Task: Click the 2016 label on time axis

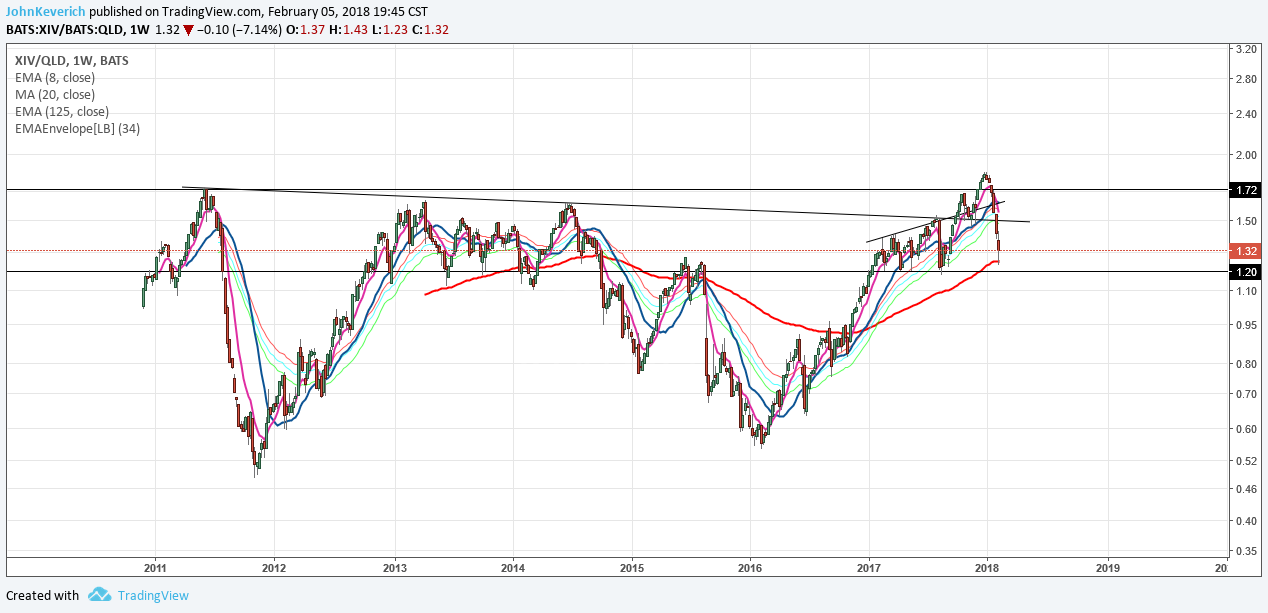Action: (750, 566)
